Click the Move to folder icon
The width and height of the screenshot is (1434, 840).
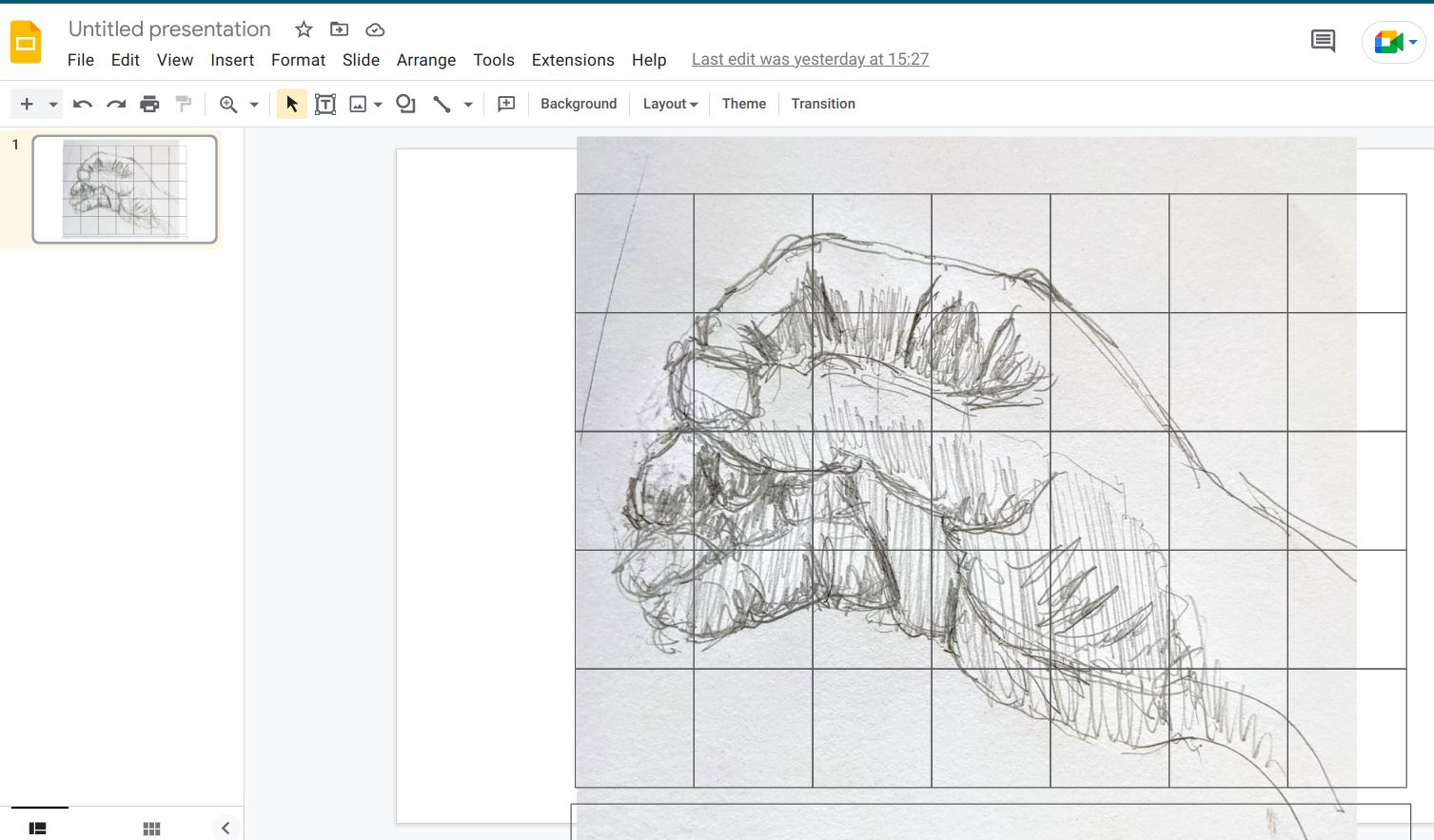coord(339,29)
